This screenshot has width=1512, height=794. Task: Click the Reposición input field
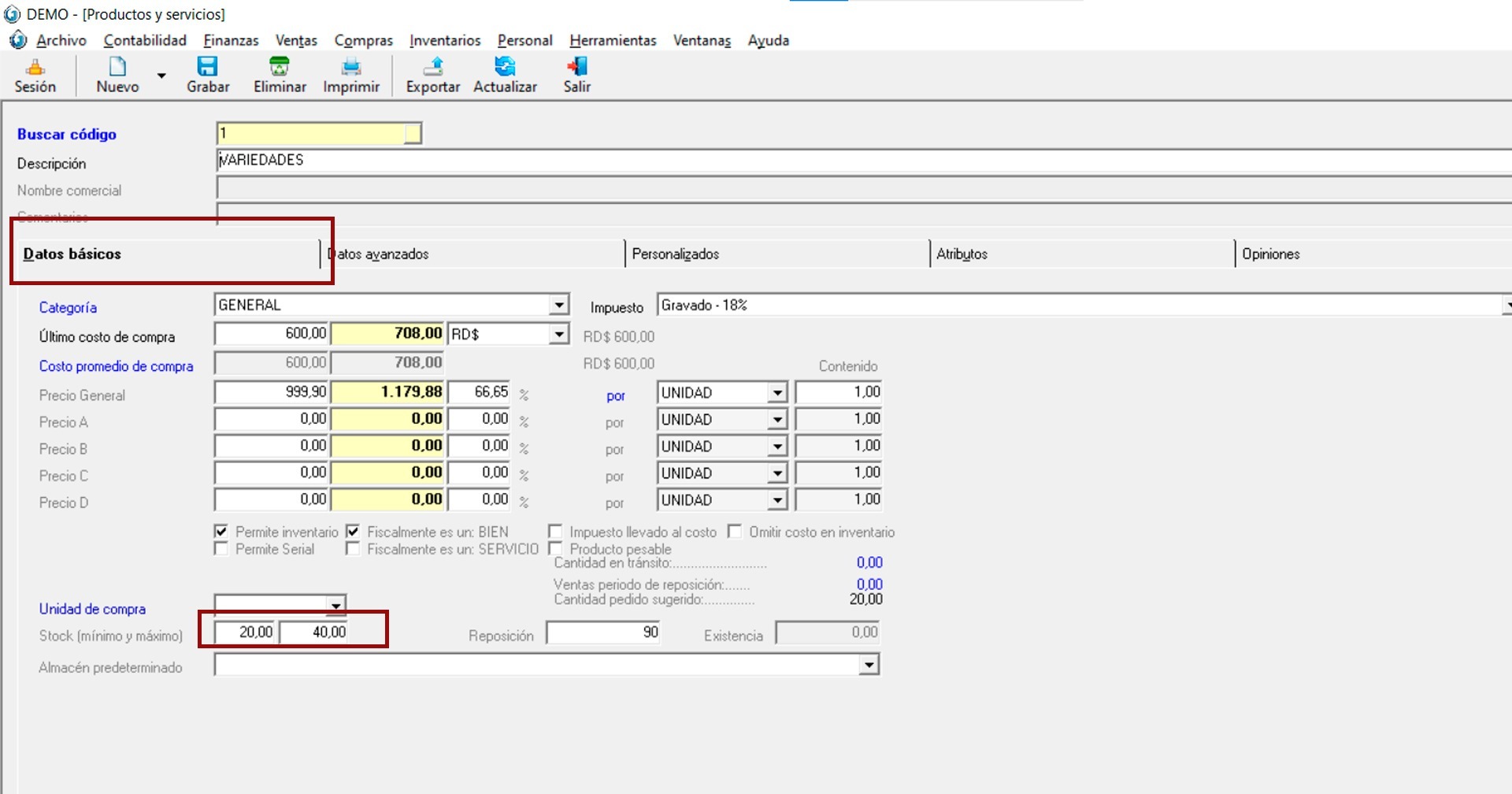coord(602,633)
